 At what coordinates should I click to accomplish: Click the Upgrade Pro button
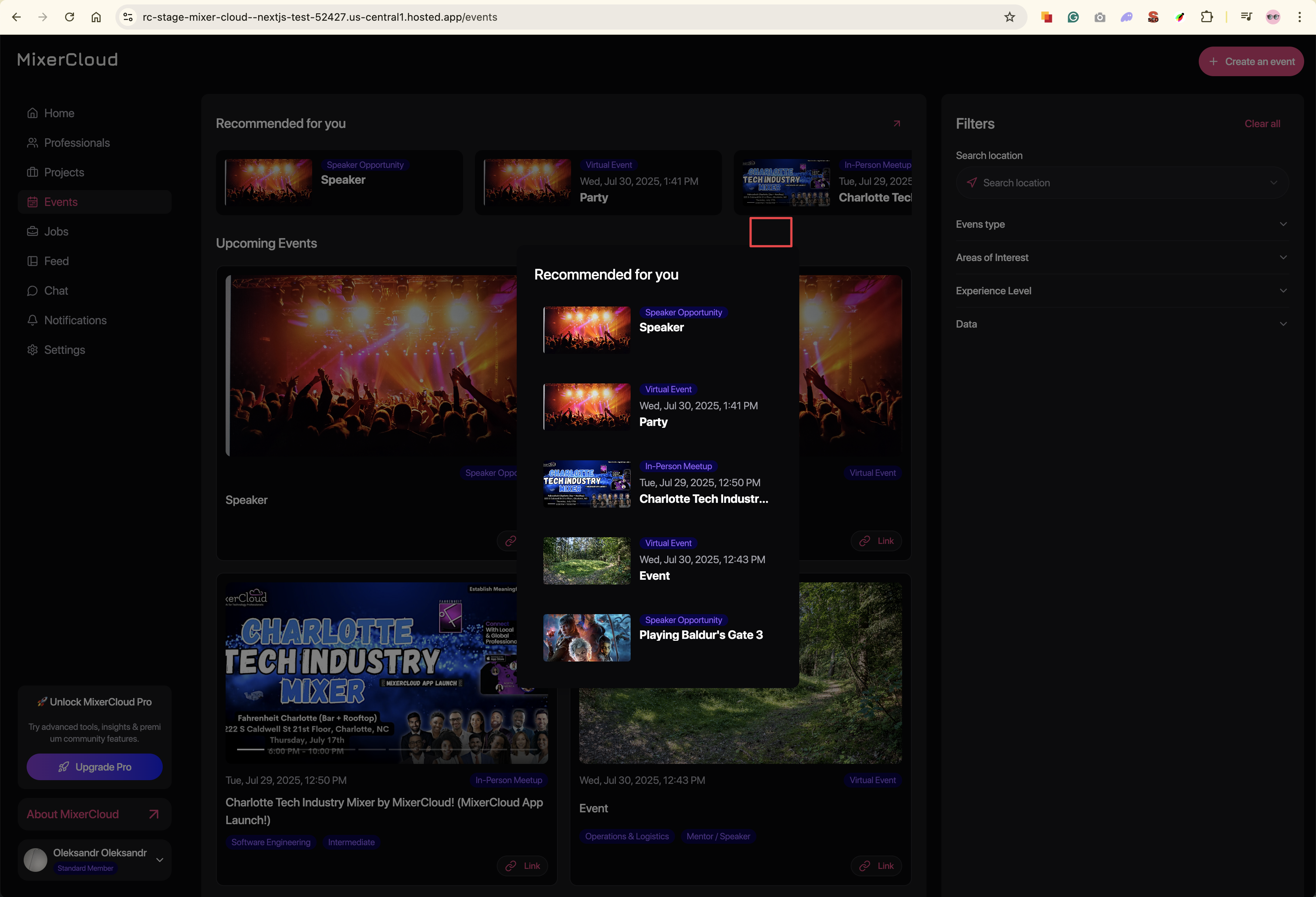click(95, 767)
